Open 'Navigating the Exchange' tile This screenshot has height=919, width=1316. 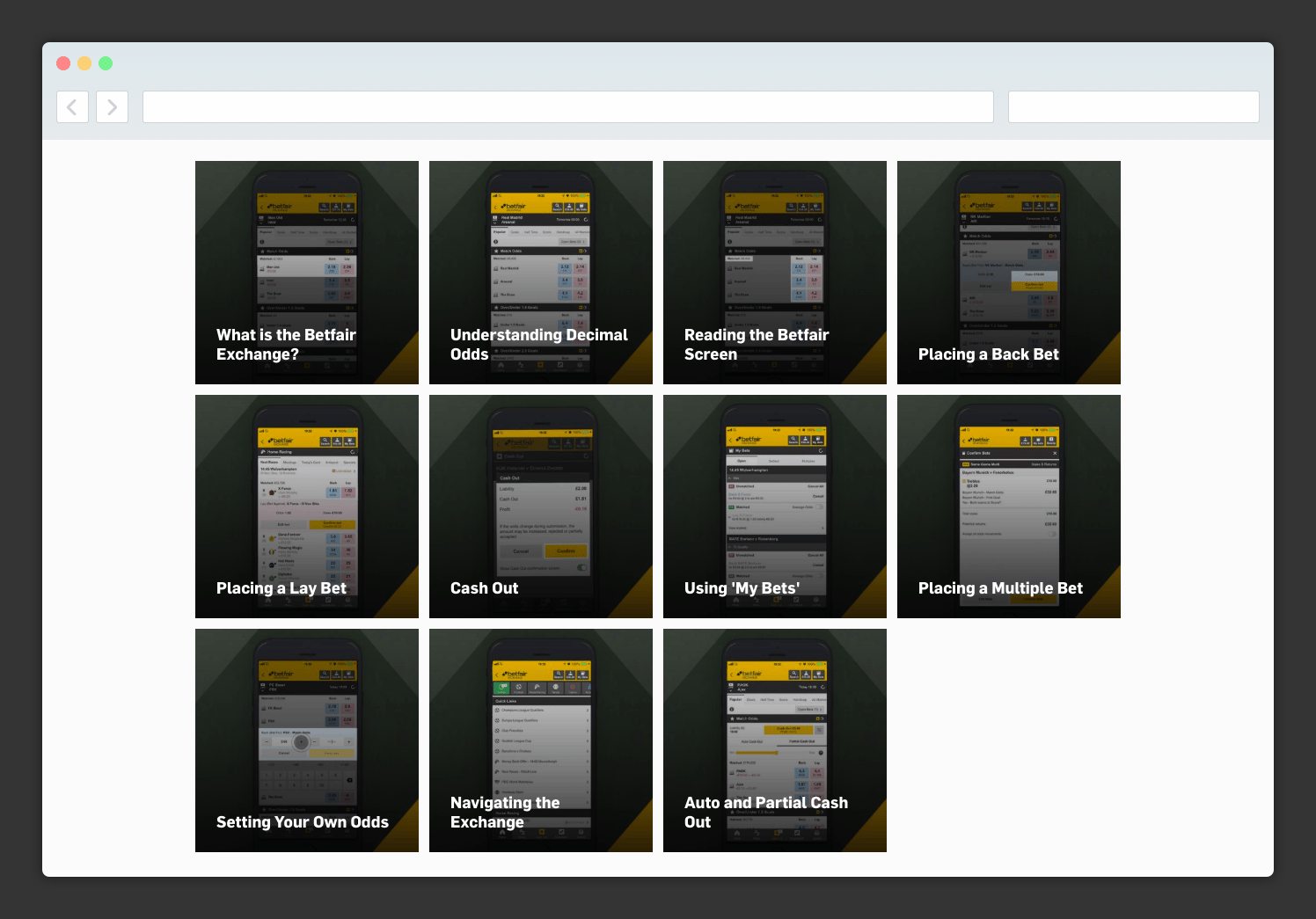pos(541,740)
